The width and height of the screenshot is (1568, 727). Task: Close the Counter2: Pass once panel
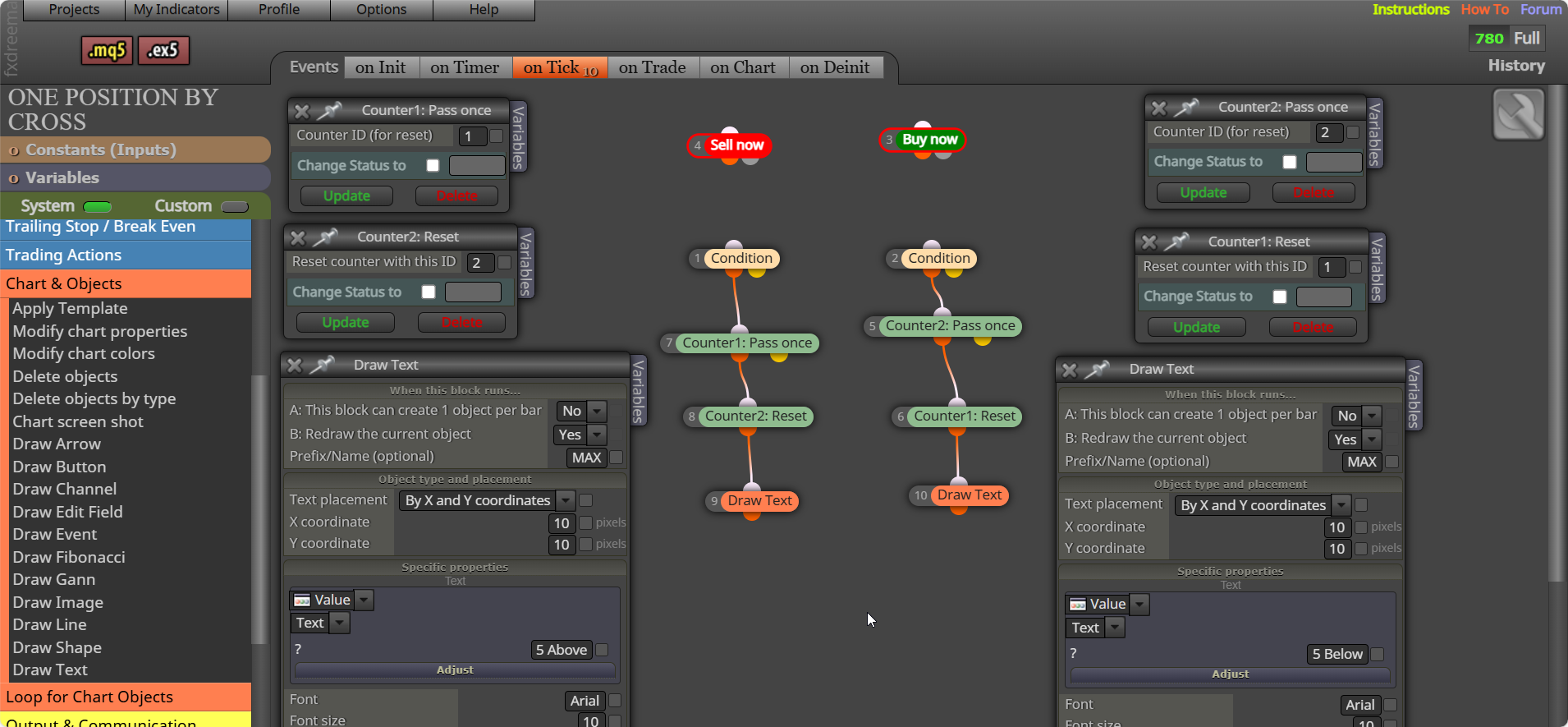click(1159, 108)
